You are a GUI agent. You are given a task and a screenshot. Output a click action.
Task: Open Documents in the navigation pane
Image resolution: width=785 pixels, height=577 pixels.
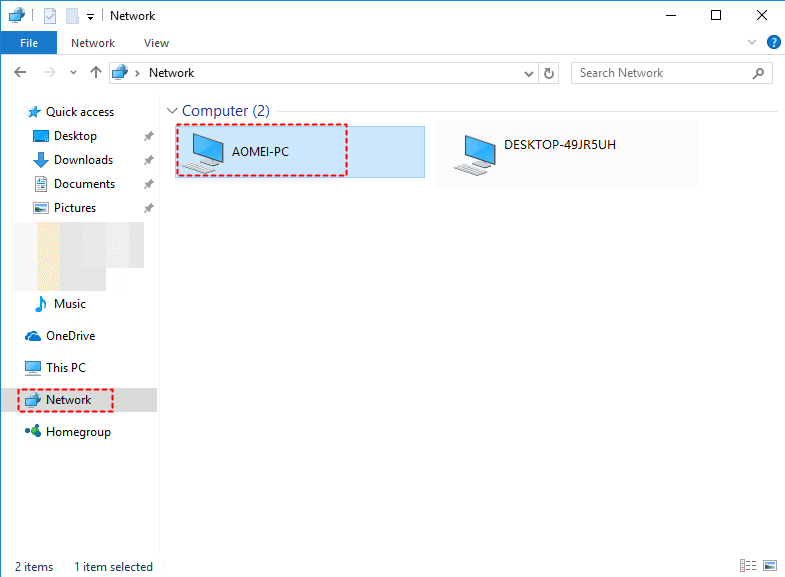85,184
